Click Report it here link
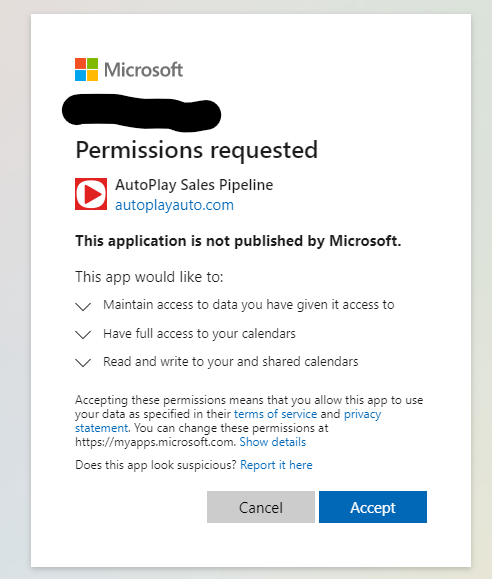The width and height of the screenshot is (492, 579). click(x=276, y=465)
